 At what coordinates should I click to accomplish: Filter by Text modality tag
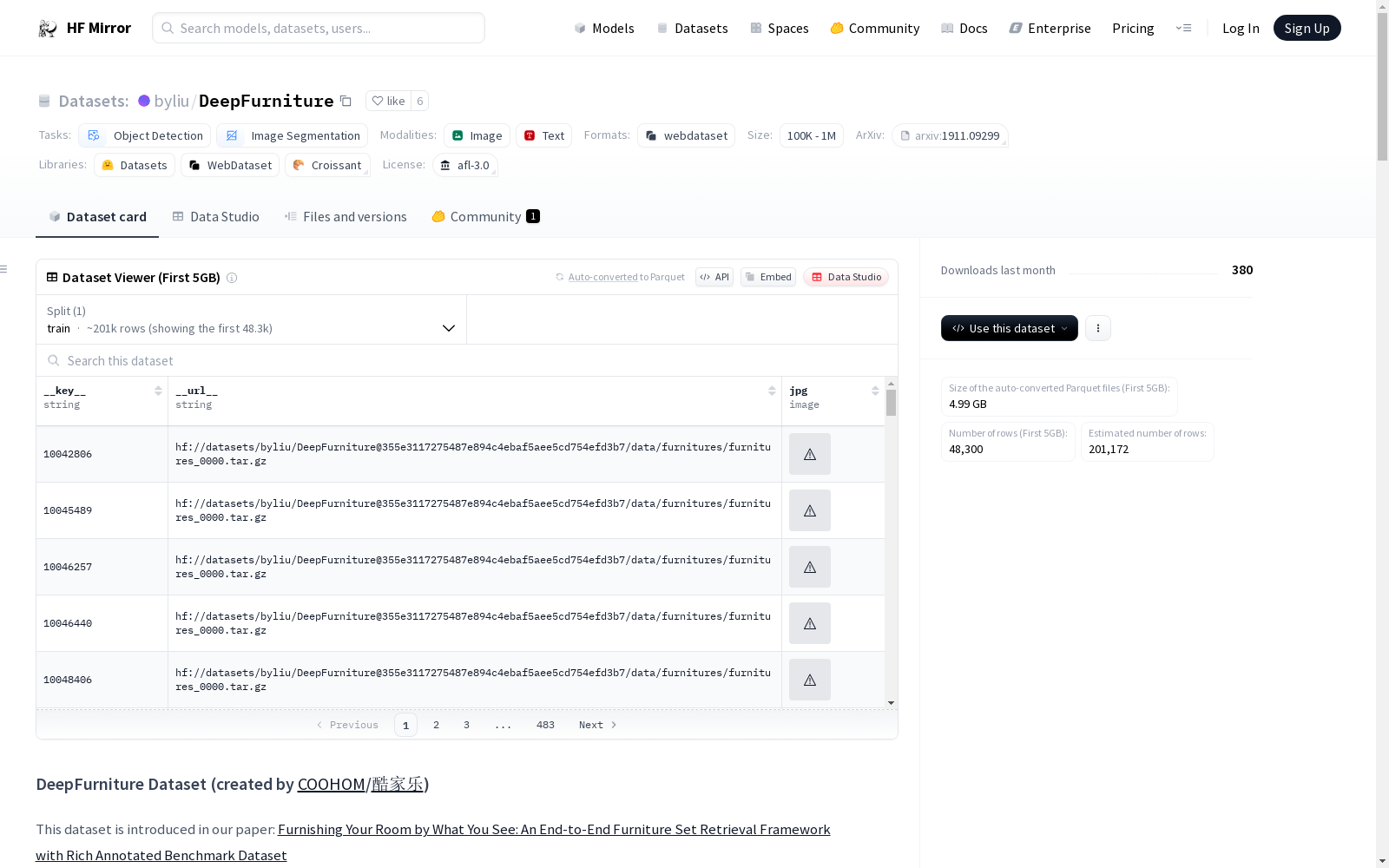[x=543, y=135]
